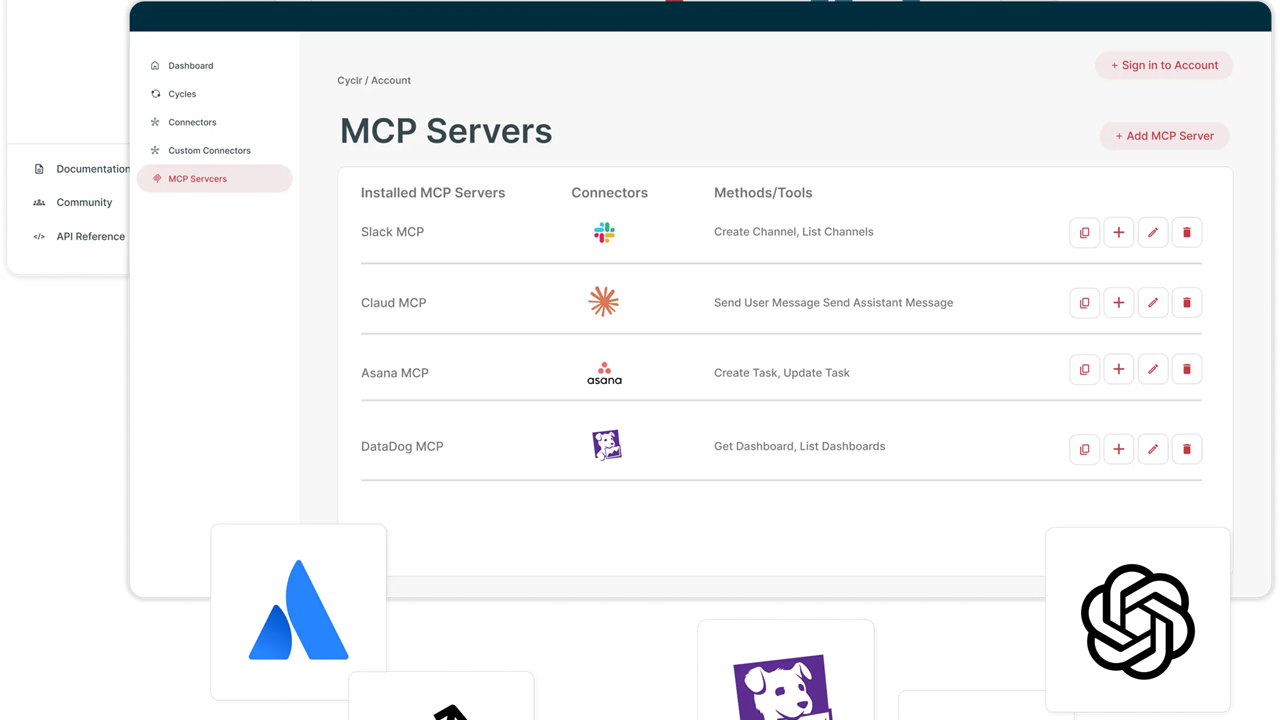Edit the DataDog MCP server
The image size is (1280, 720).
1153,449
